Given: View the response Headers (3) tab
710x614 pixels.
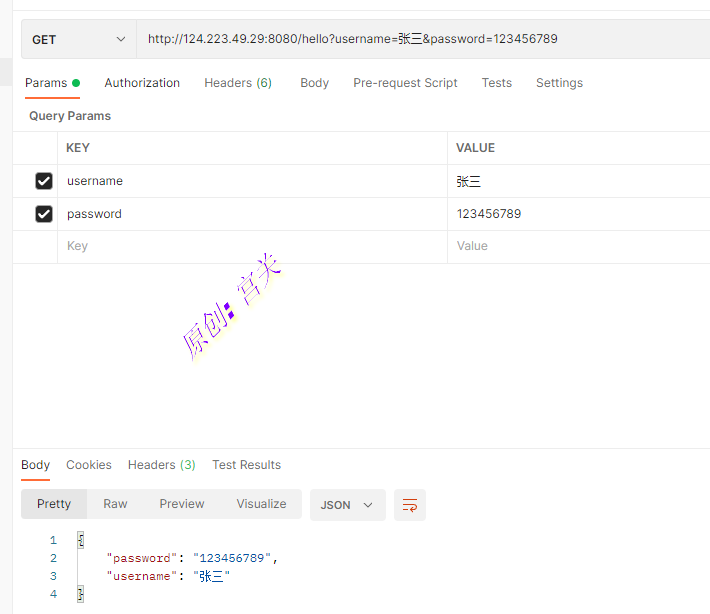Looking at the screenshot, I should (x=161, y=465).
